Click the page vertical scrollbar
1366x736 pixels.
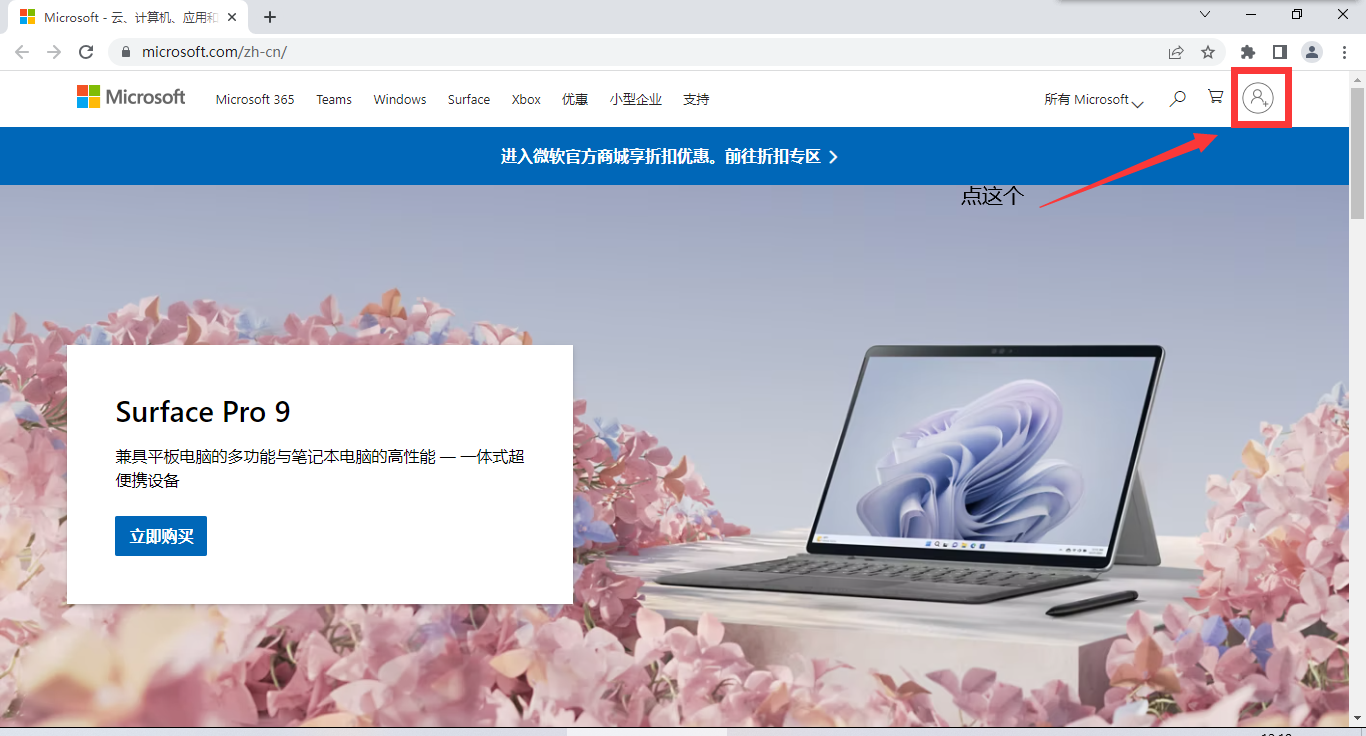pos(1357,400)
